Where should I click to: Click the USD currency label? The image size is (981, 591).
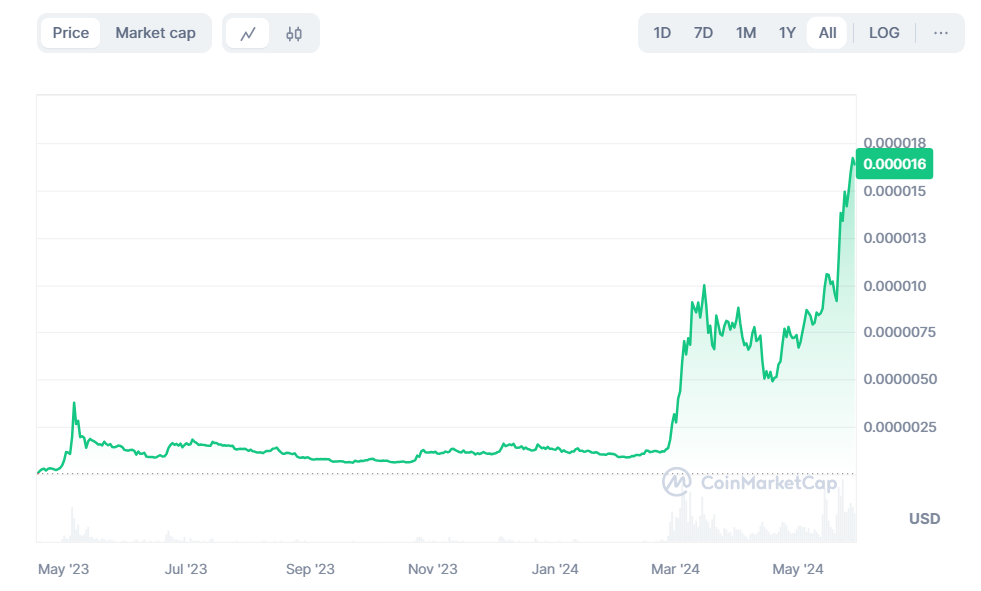pyautogui.click(x=924, y=518)
